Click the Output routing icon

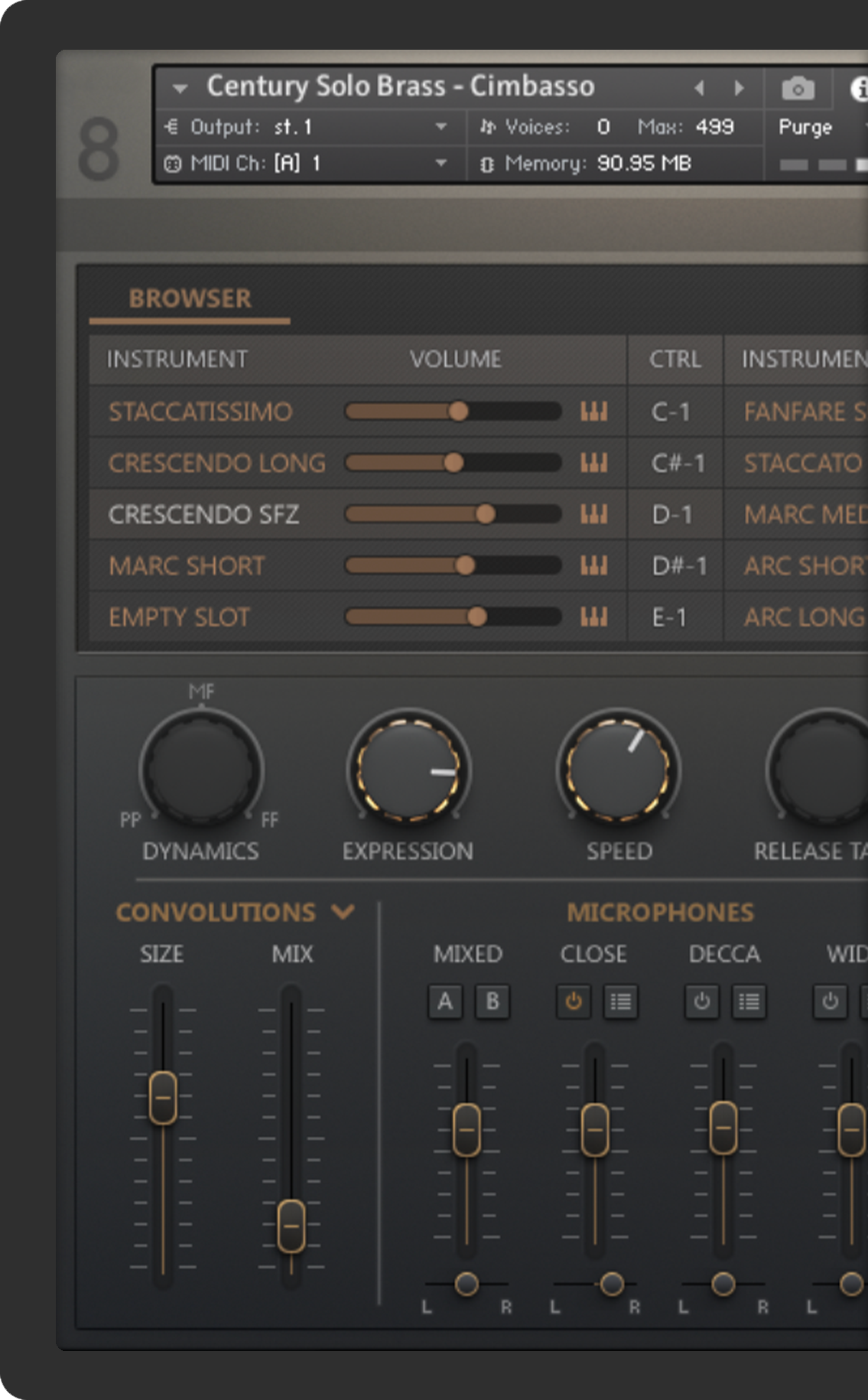(x=172, y=126)
